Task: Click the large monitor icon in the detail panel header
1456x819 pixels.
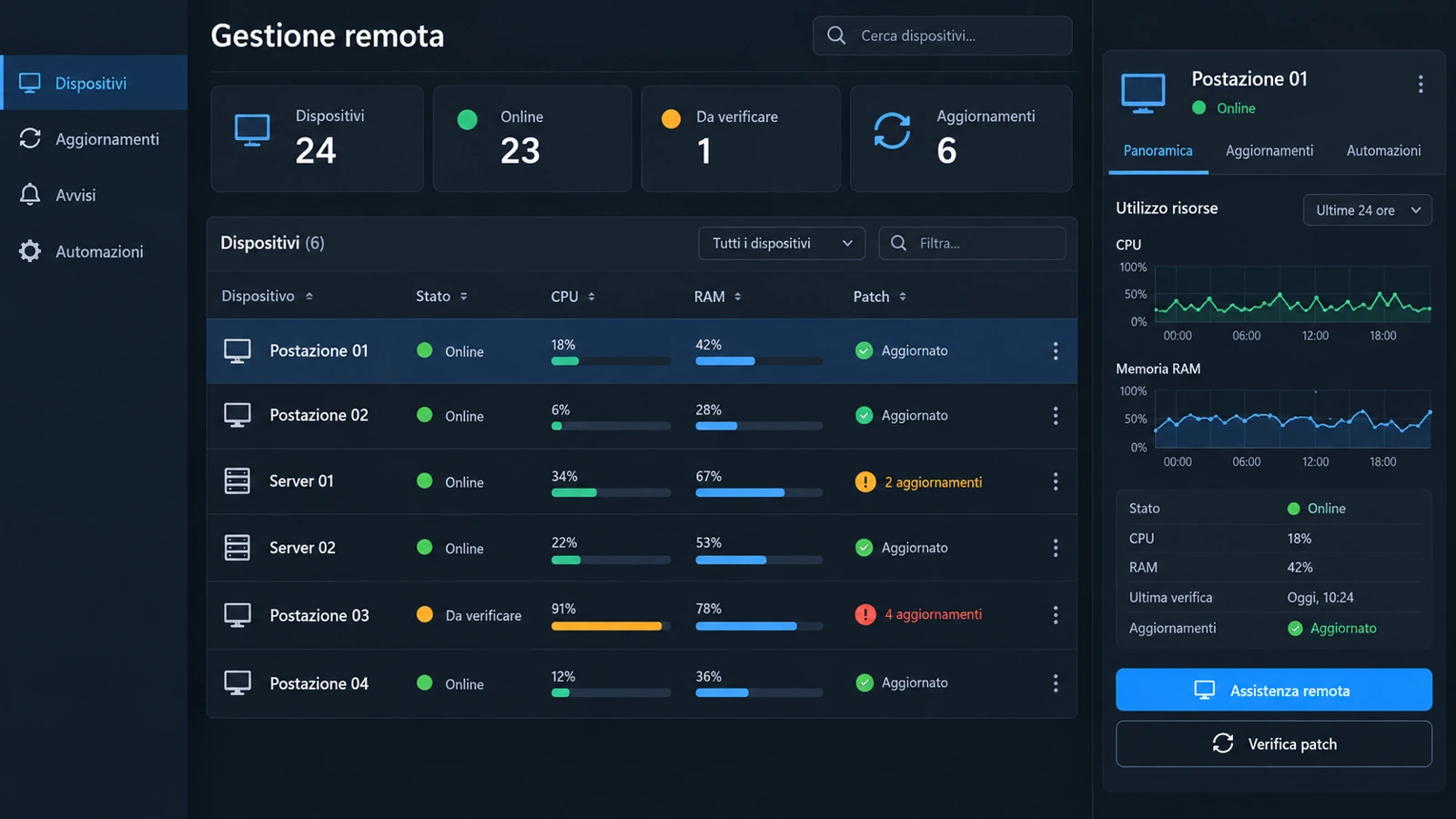Action: 1143,93
